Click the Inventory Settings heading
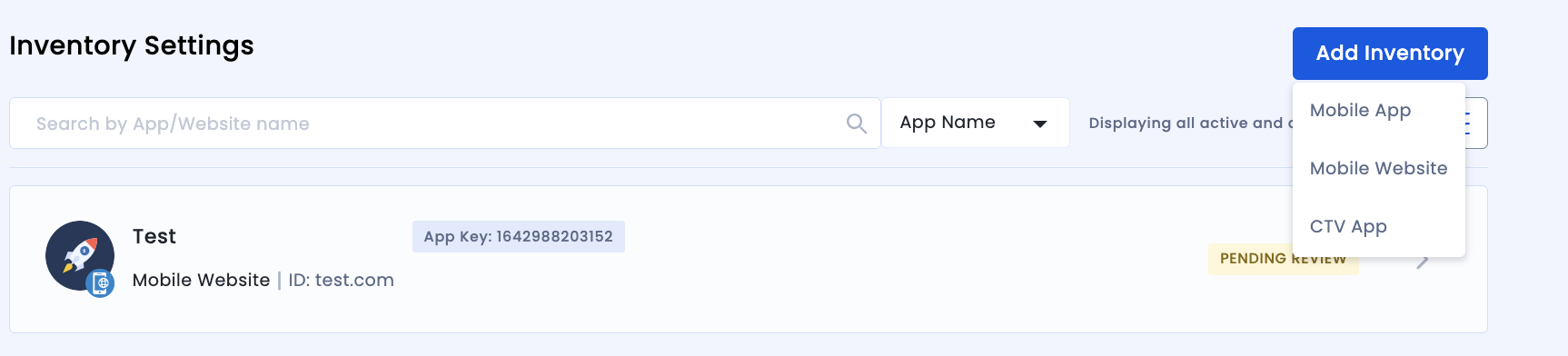The width and height of the screenshot is (1568, 356). coord(132,45)
